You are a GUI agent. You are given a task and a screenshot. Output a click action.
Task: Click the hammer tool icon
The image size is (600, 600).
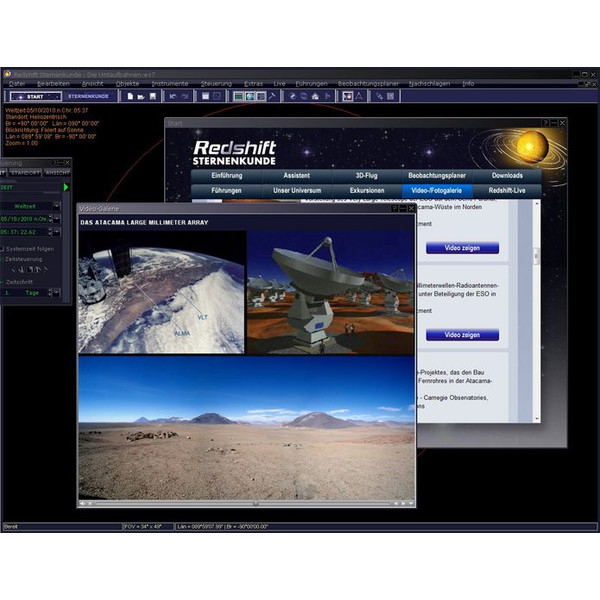coord(272,96)
